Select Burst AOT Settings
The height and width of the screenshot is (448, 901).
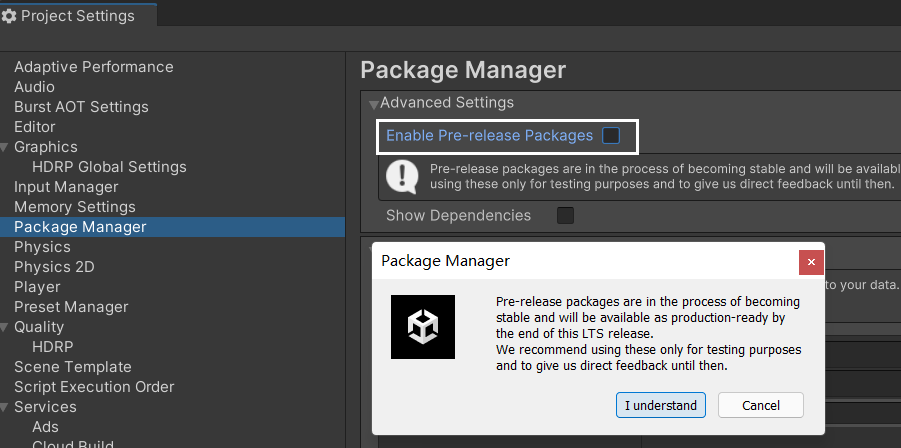coord(81,107)
